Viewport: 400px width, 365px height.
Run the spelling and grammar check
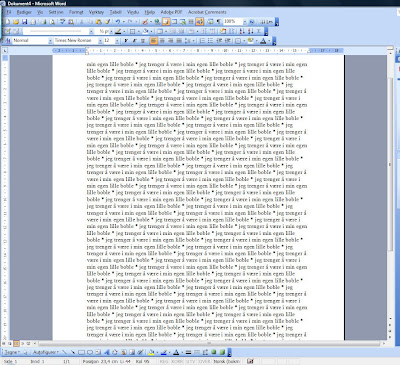pyautogui.click(x=62, y=22)
